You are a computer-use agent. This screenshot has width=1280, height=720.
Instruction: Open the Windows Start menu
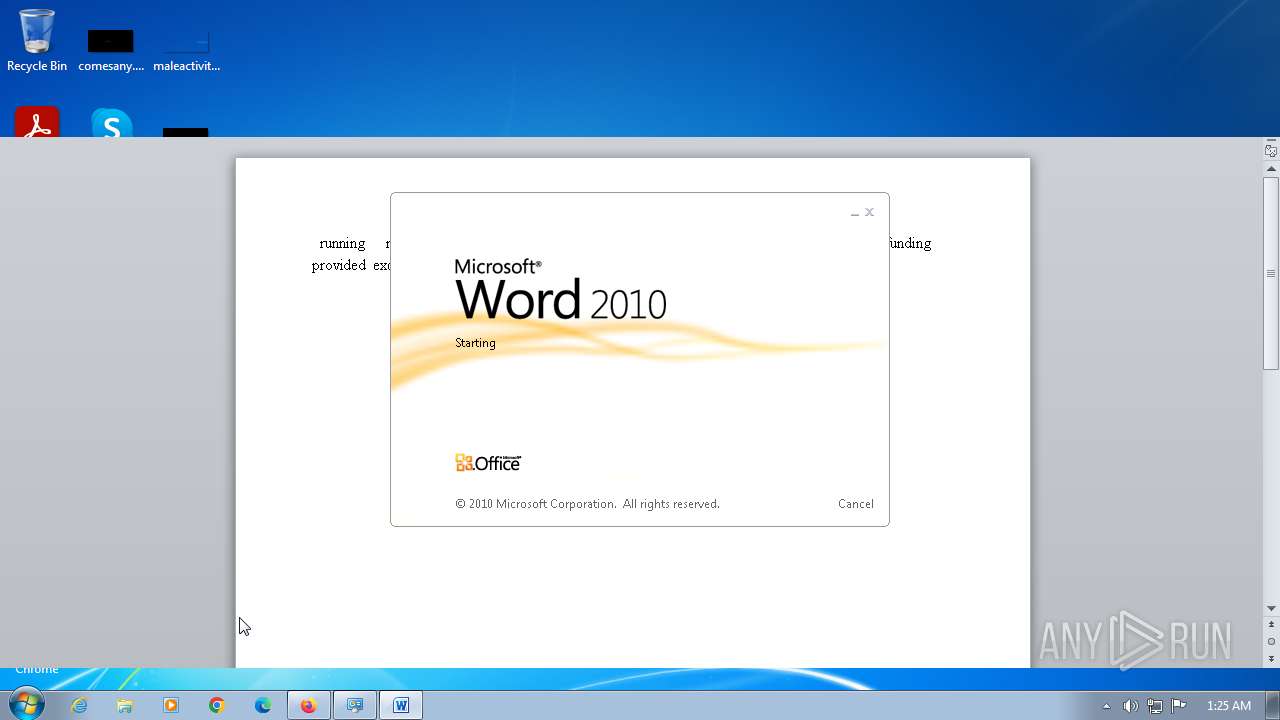27,705
